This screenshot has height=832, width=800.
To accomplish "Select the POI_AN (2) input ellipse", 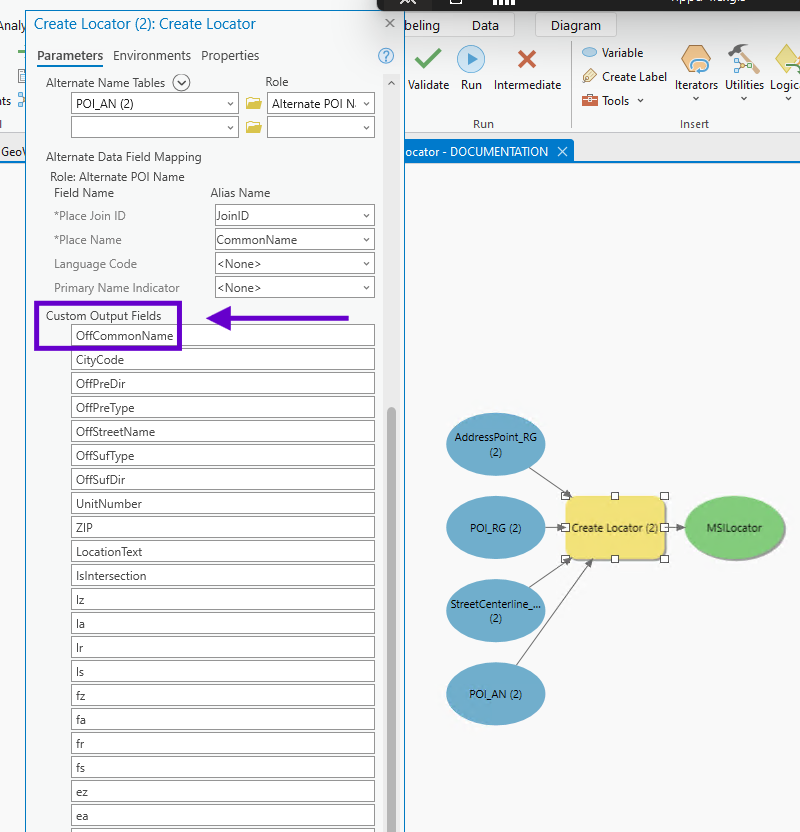I will 495,694.
